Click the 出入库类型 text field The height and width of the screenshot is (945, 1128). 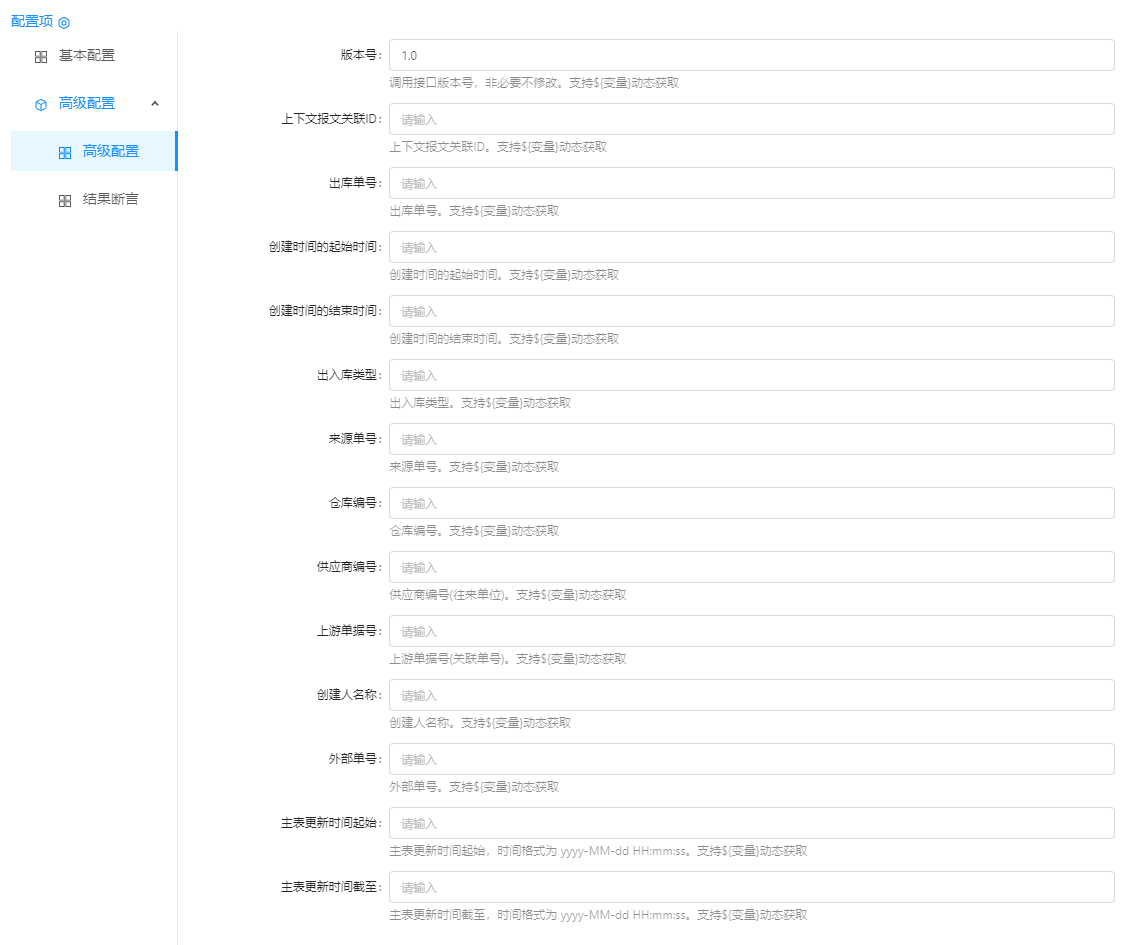(x=751, y=375)
